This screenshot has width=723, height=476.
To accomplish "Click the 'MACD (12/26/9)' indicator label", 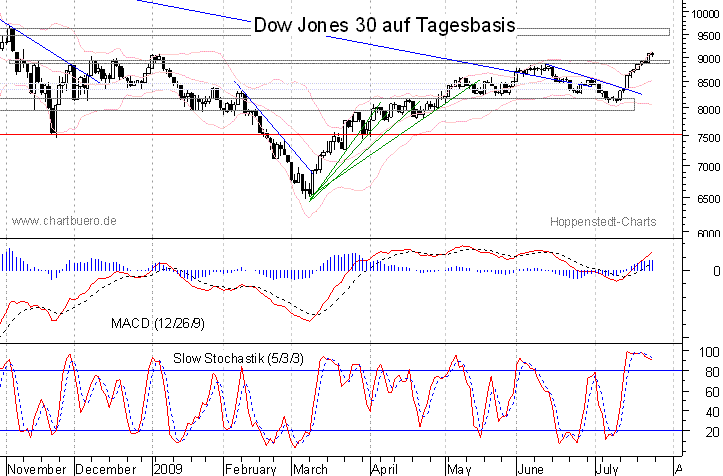I will [x=158, y=323].
